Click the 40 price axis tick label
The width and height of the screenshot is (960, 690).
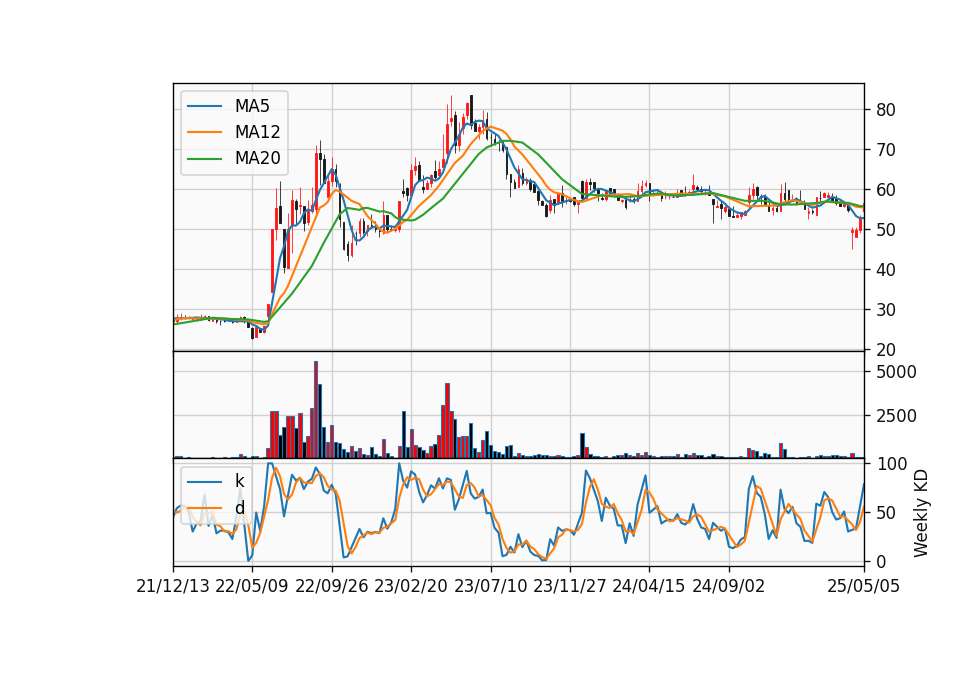pos(886,270)
